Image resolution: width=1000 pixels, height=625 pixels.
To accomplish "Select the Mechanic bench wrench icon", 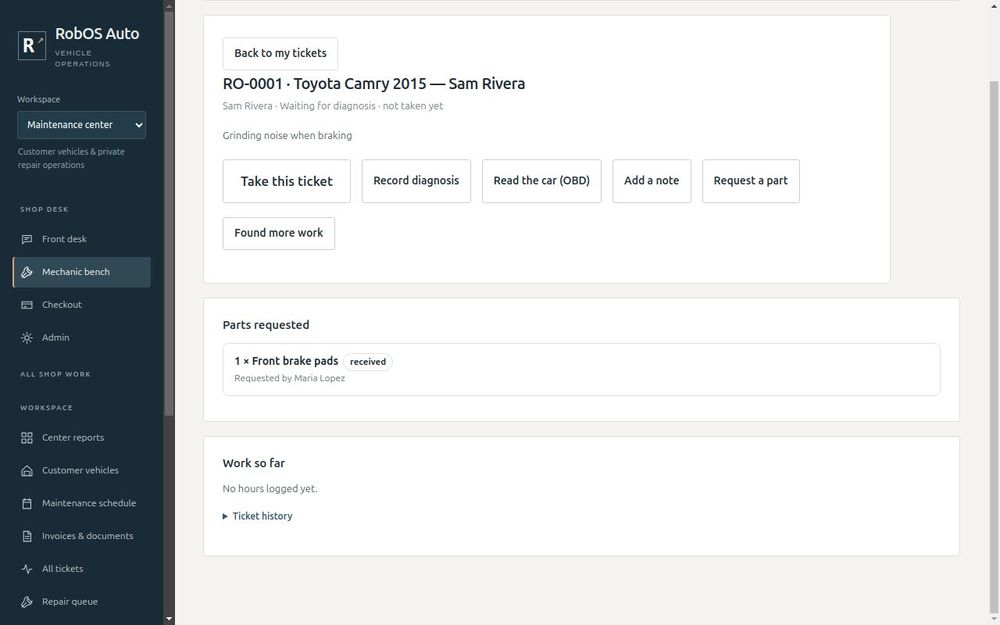I will point(27,272).
